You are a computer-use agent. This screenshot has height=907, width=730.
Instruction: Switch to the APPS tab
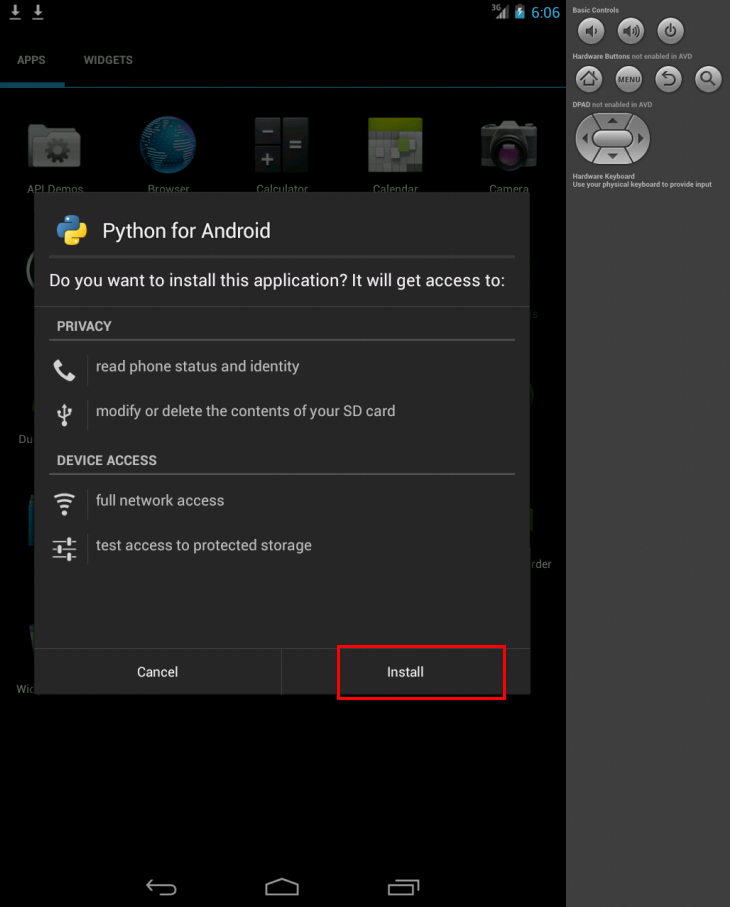[x=31, y=60]
